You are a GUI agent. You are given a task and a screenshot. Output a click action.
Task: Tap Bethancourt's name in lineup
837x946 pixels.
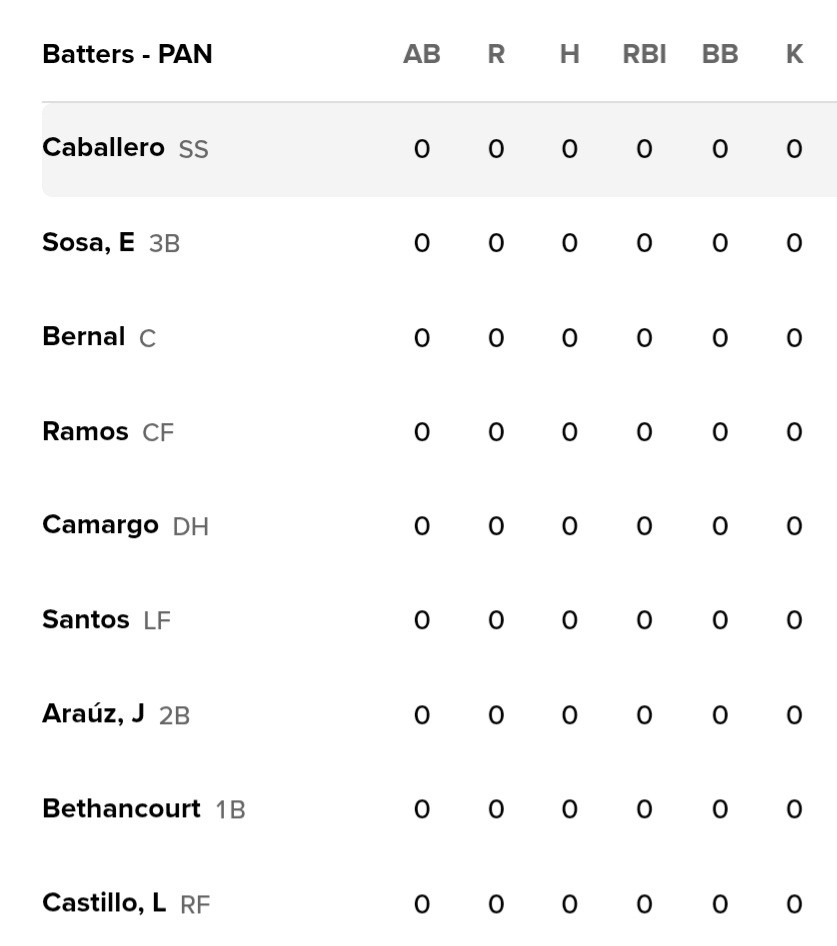[121, 808]
